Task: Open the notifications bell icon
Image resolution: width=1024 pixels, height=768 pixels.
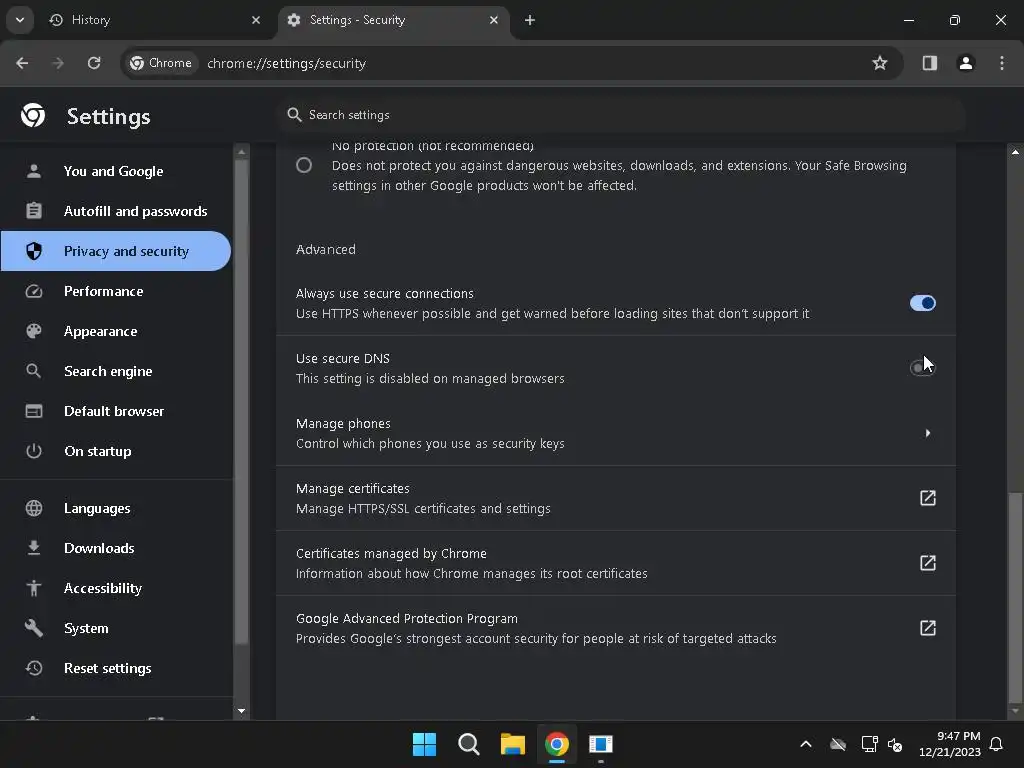Action: coord(997,744)
